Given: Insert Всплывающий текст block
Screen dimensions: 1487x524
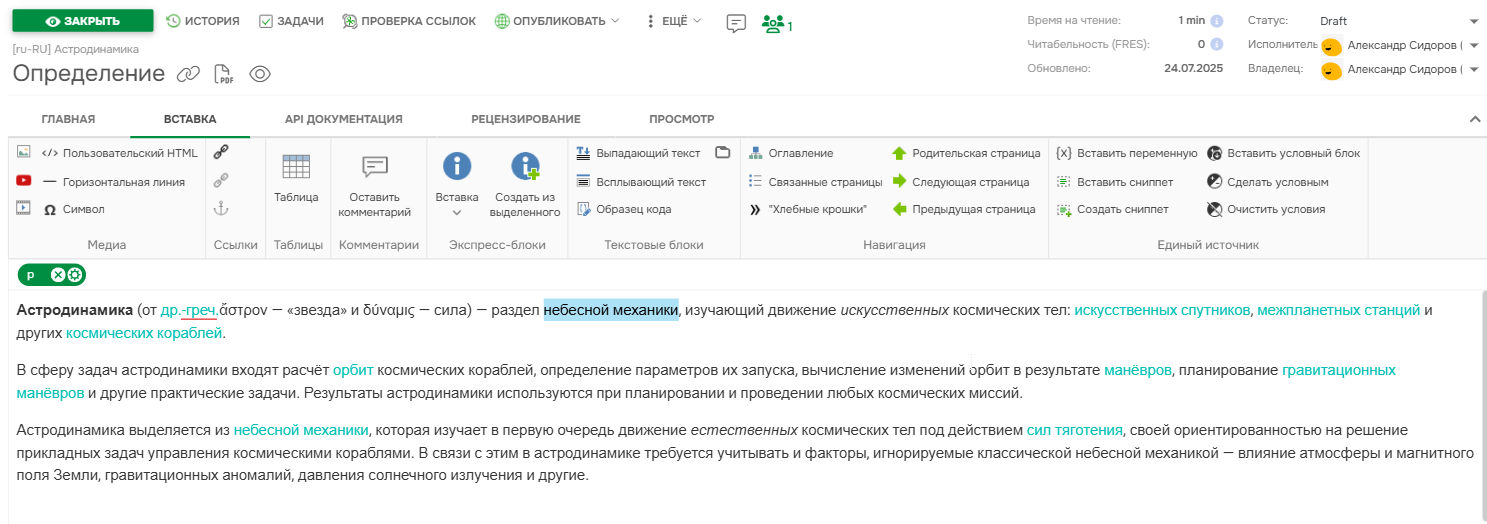Looking at the screenshot, I should (642, 182).
